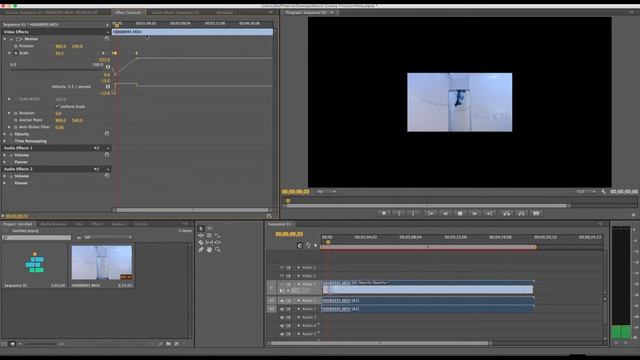Select the Rolling Edit tool
The image size is (640, 360).
click(x=209, y=236)
